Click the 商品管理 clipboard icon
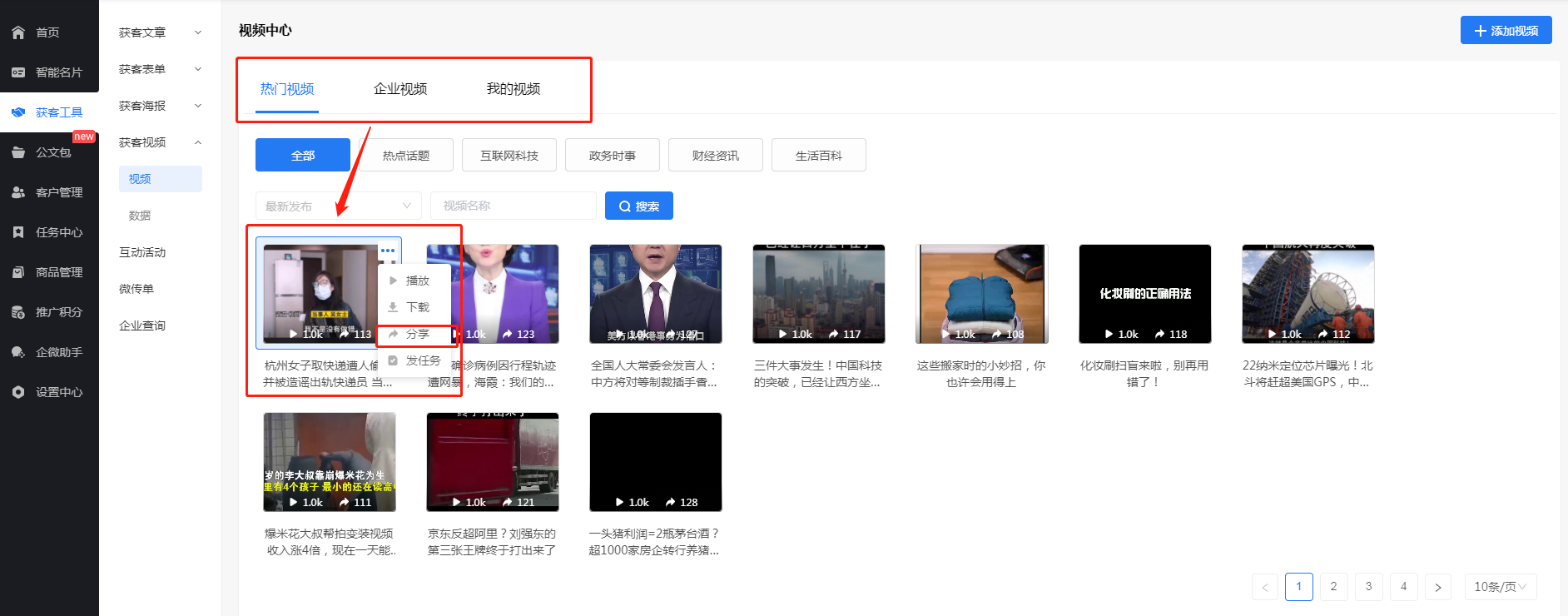The height and width of the screenshot is (616, 1568). [x=18, y=272]
